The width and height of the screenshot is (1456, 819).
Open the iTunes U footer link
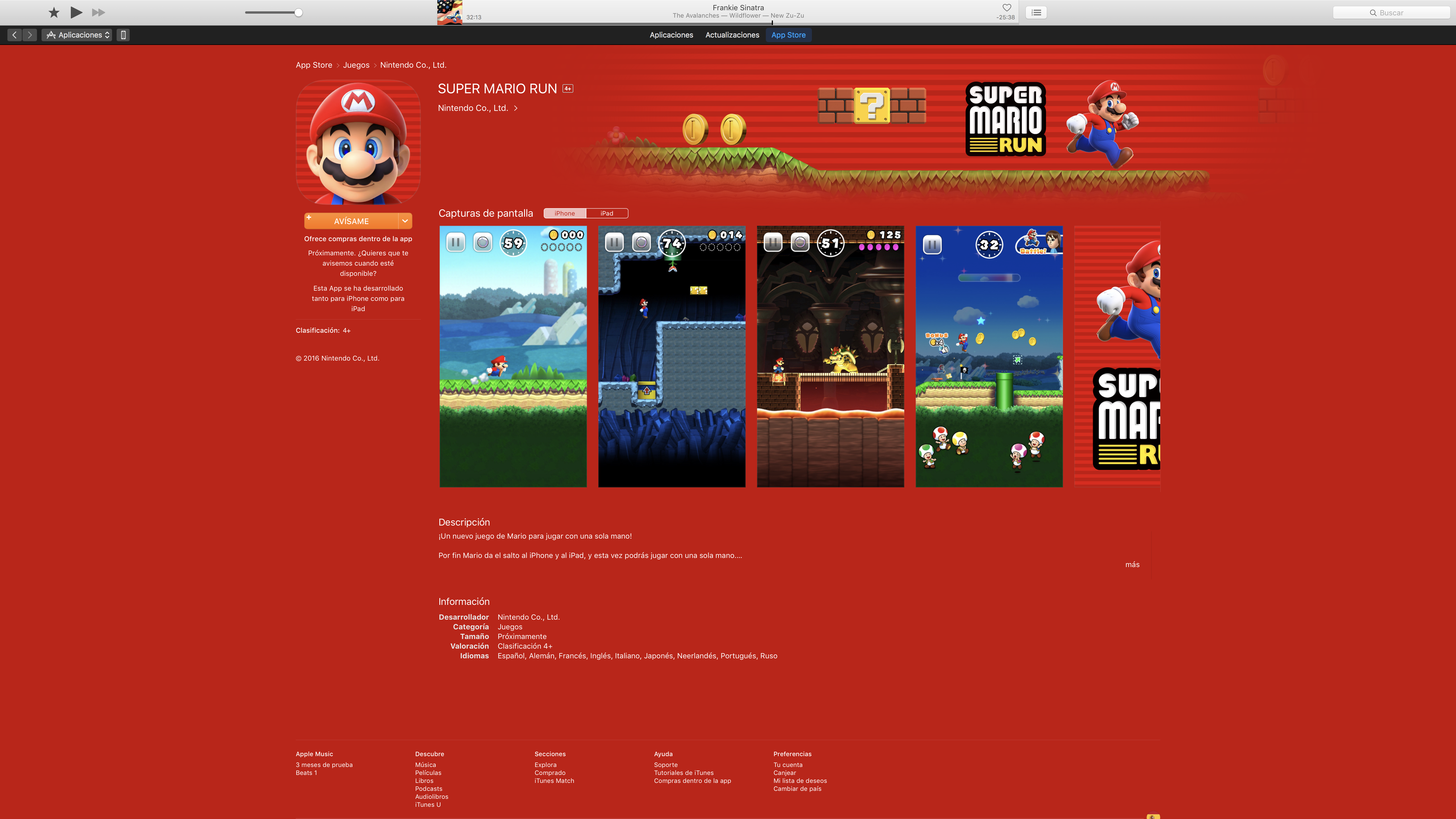coord(428,804)
